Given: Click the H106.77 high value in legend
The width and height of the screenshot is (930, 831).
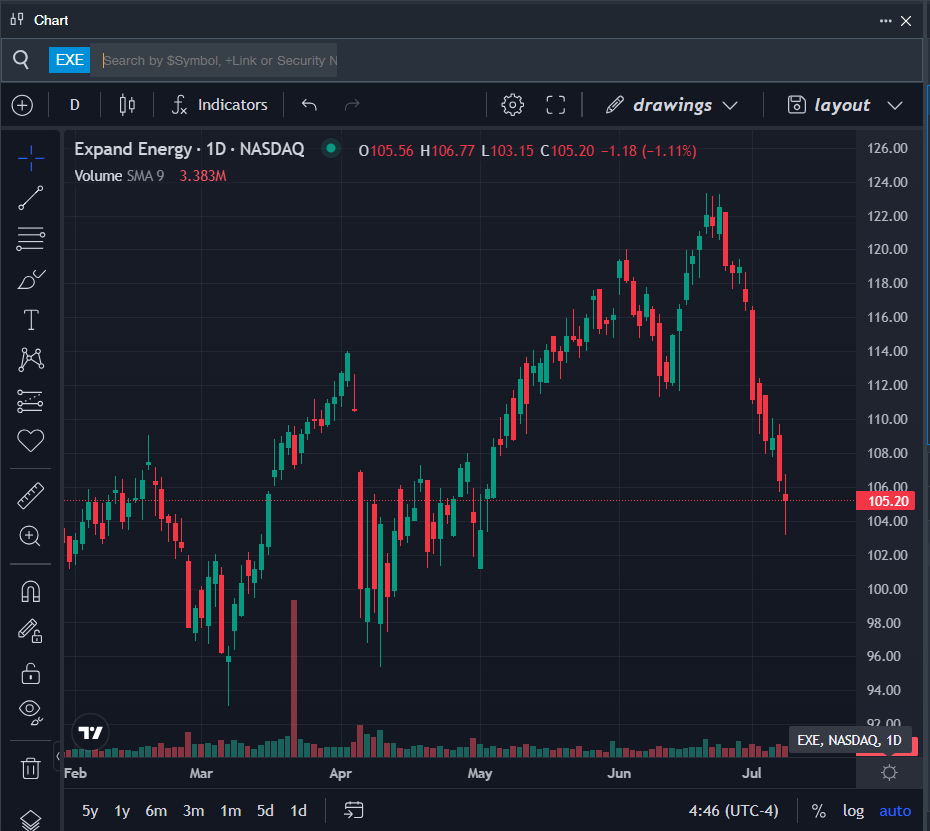Looking at the screenshot, I should [447, 151].
